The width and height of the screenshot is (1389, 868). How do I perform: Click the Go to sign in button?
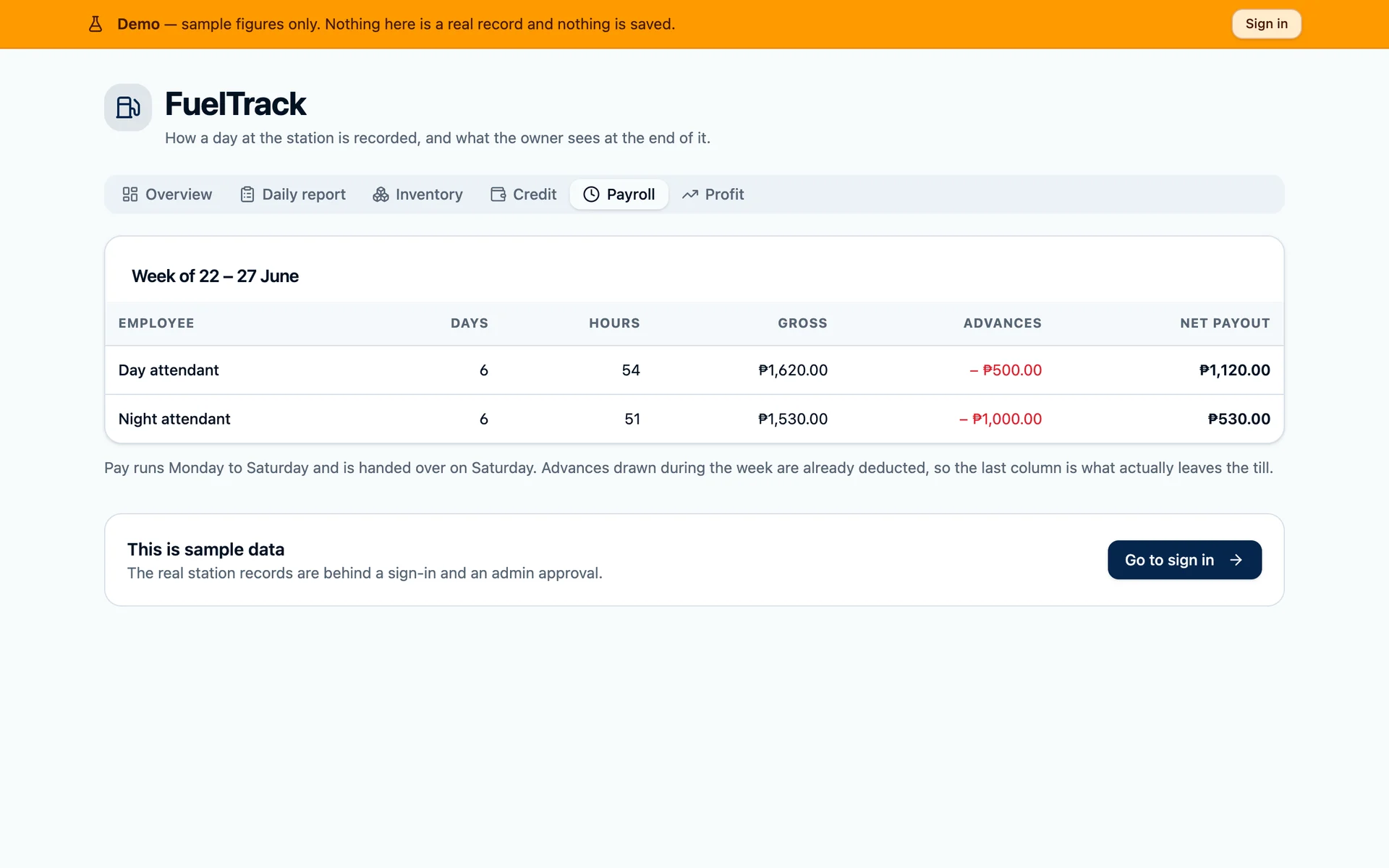(1184, 560)
